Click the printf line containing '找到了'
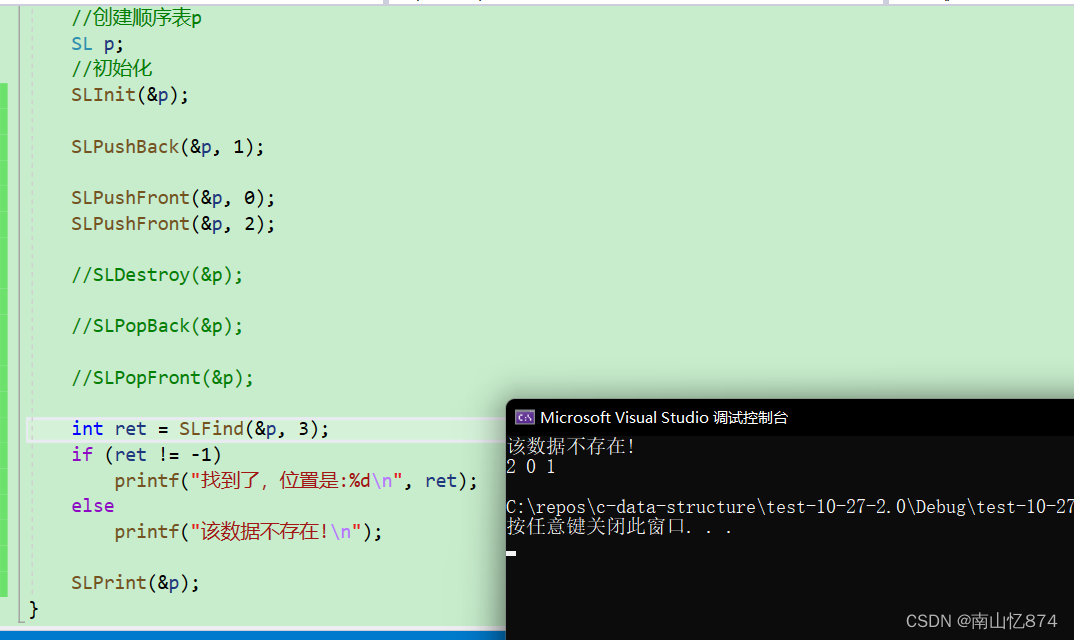The height and width of the screenshot is (640, 1074). coord(295,480)
